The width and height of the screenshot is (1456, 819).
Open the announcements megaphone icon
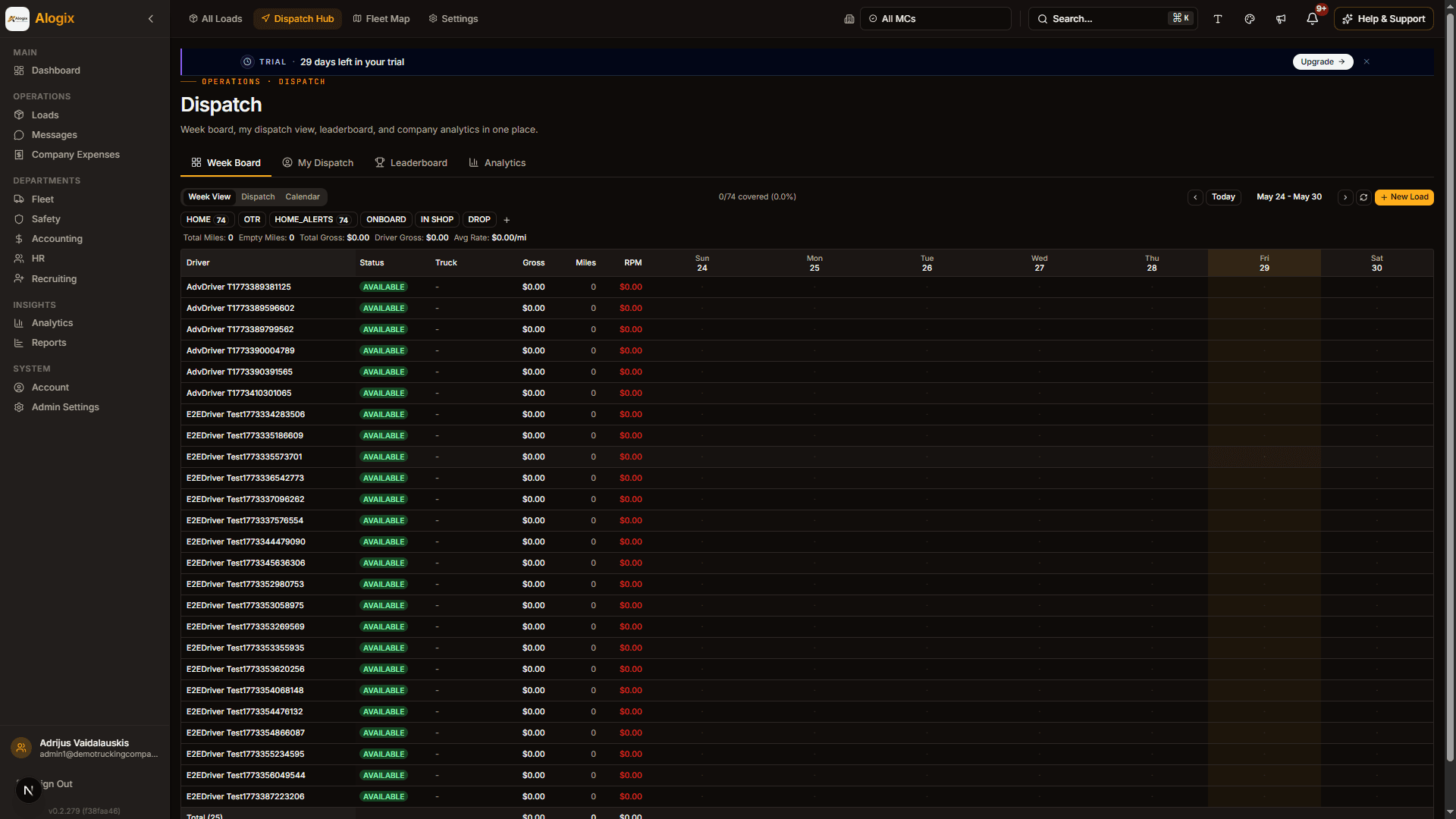(x=1281, y=19)
